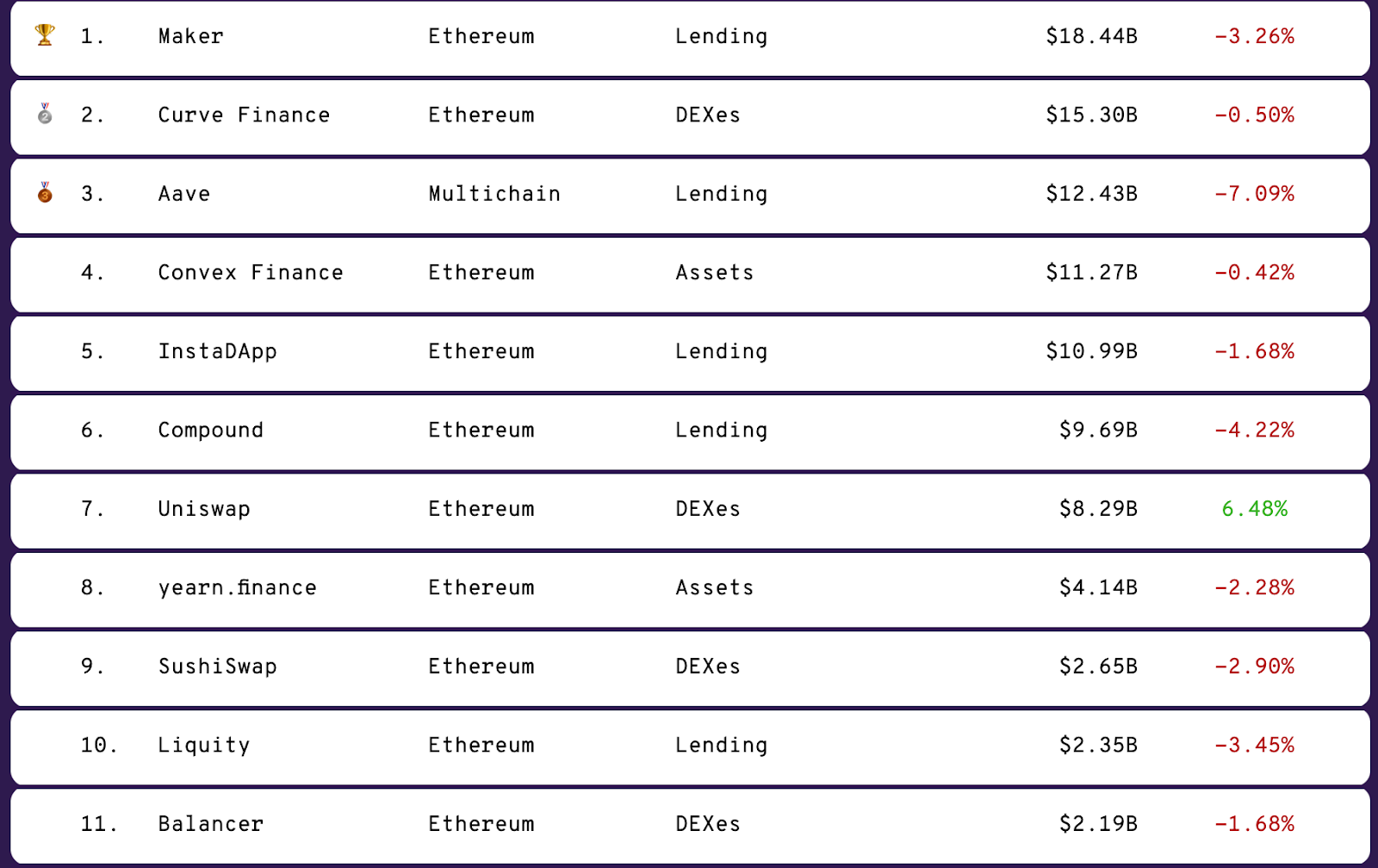
Task: Click the silver medal icon beside Curve Finance
Action: coord(45,114)
